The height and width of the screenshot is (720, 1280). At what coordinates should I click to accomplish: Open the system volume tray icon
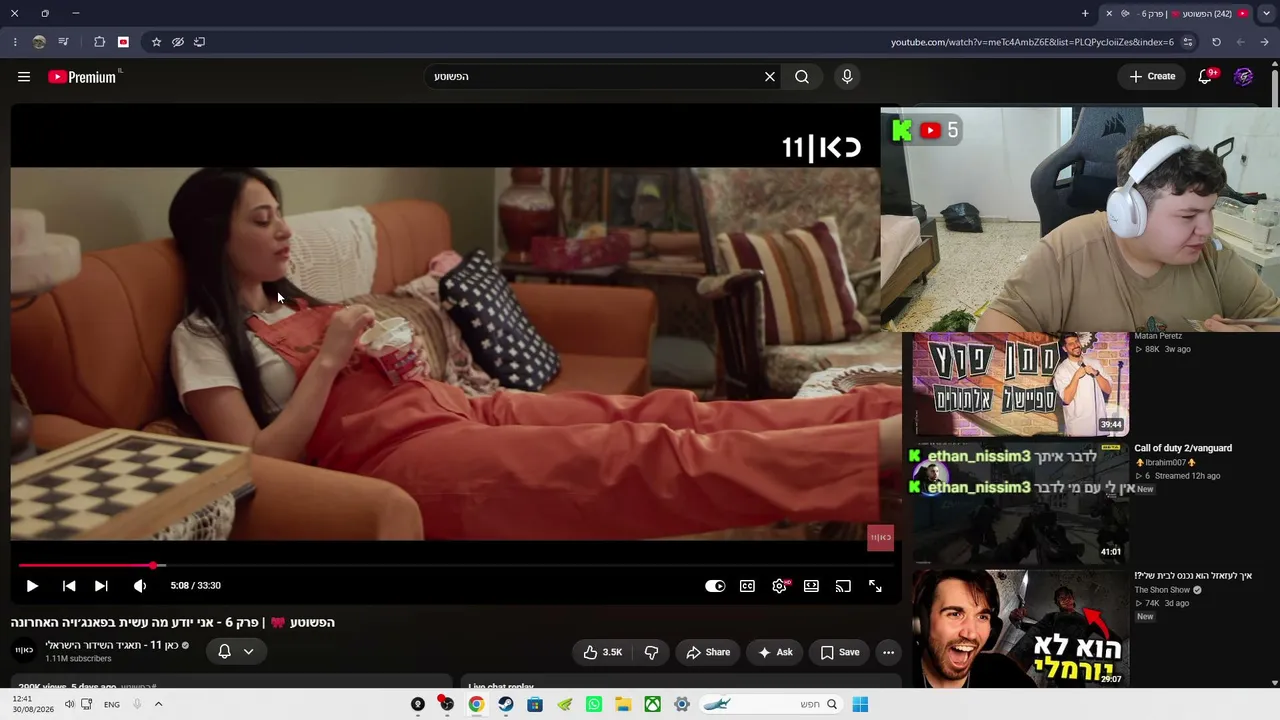tap(69, 704)
